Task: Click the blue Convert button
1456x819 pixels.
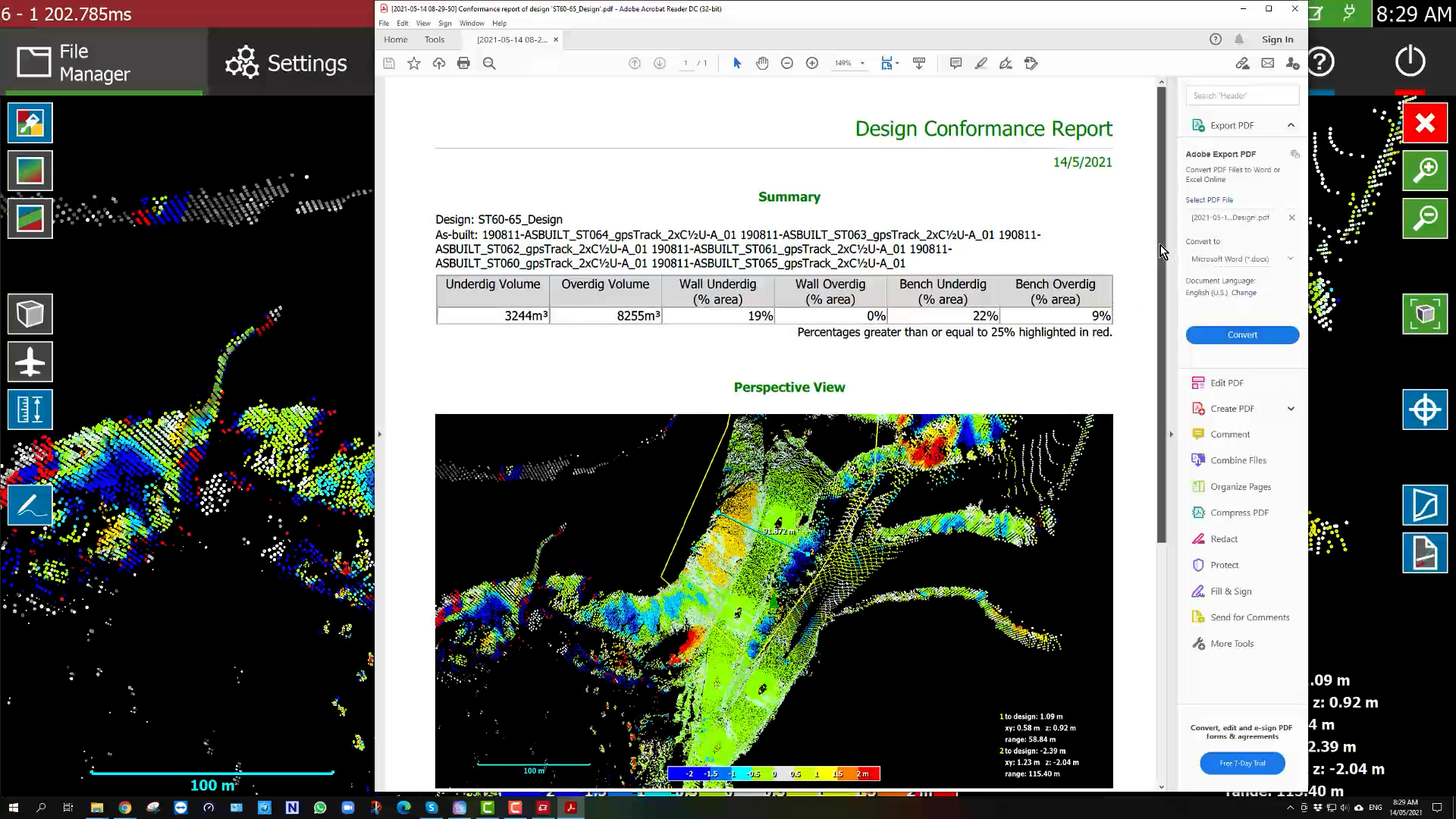Action: pyautogui.click(x=1242, y=335)
